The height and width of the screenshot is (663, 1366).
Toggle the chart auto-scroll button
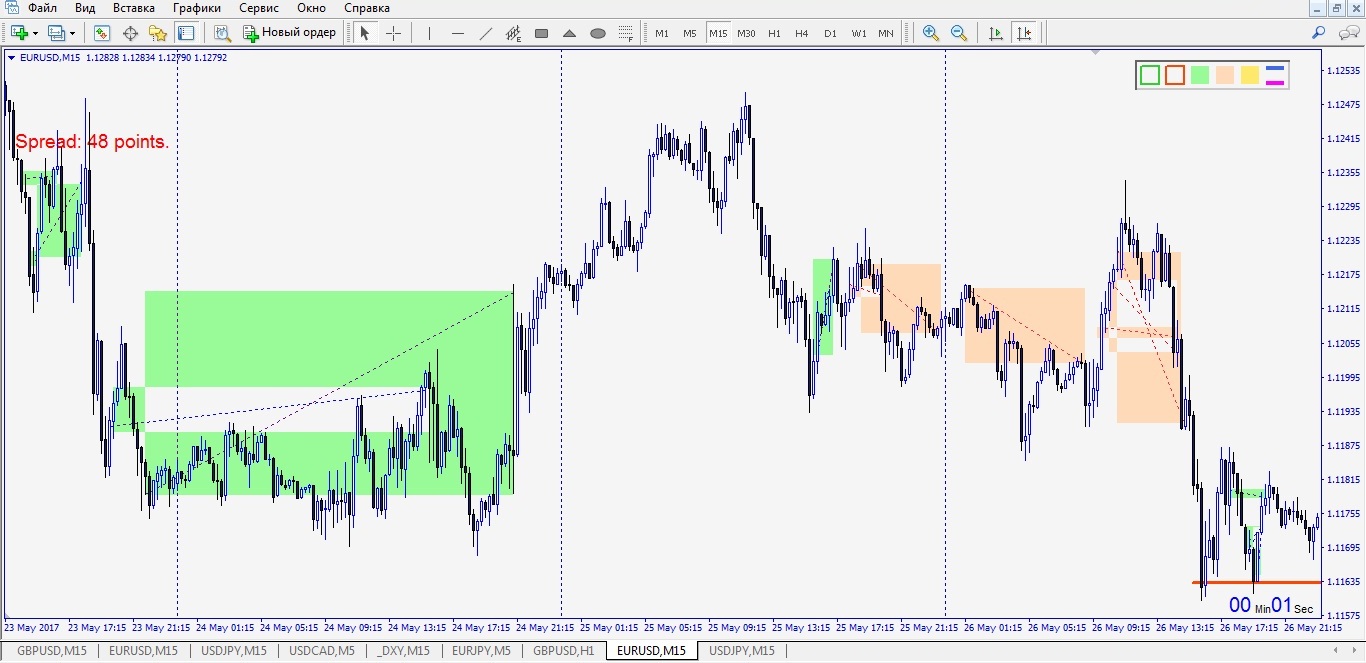click(996, 33)
